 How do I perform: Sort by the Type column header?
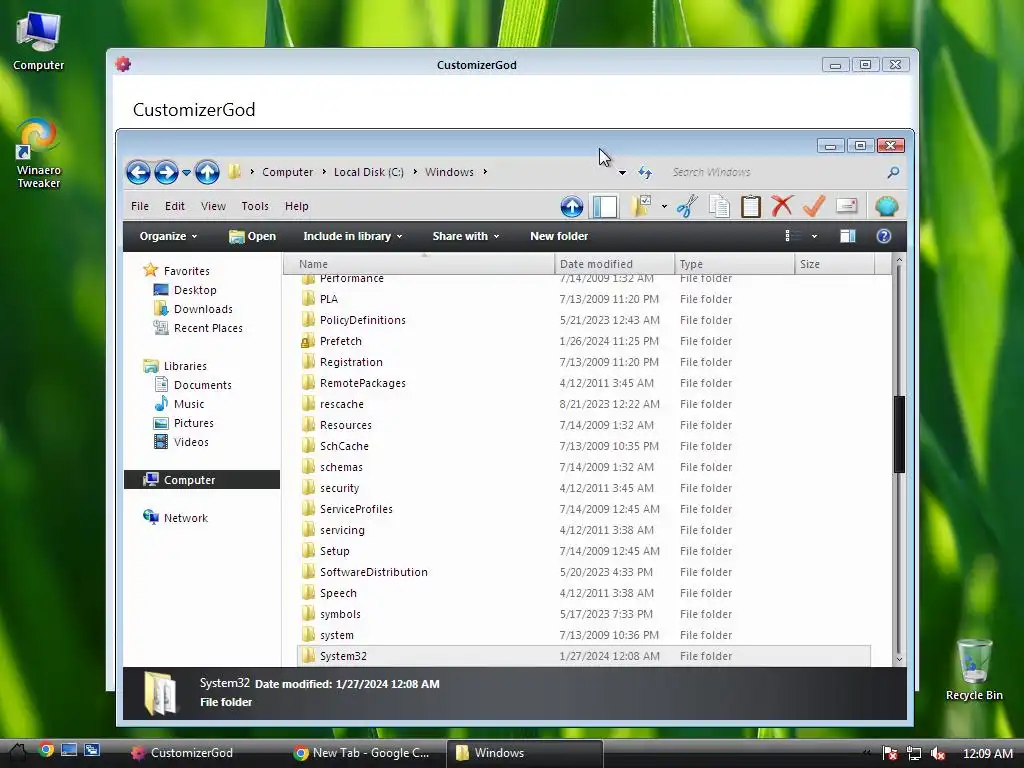734,264
